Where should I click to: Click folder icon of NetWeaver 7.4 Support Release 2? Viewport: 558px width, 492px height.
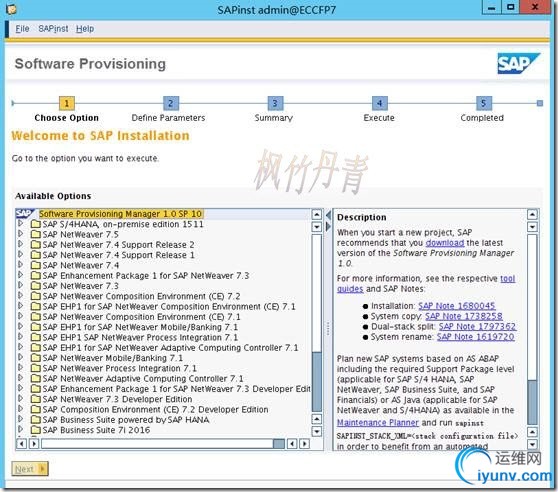36,245
